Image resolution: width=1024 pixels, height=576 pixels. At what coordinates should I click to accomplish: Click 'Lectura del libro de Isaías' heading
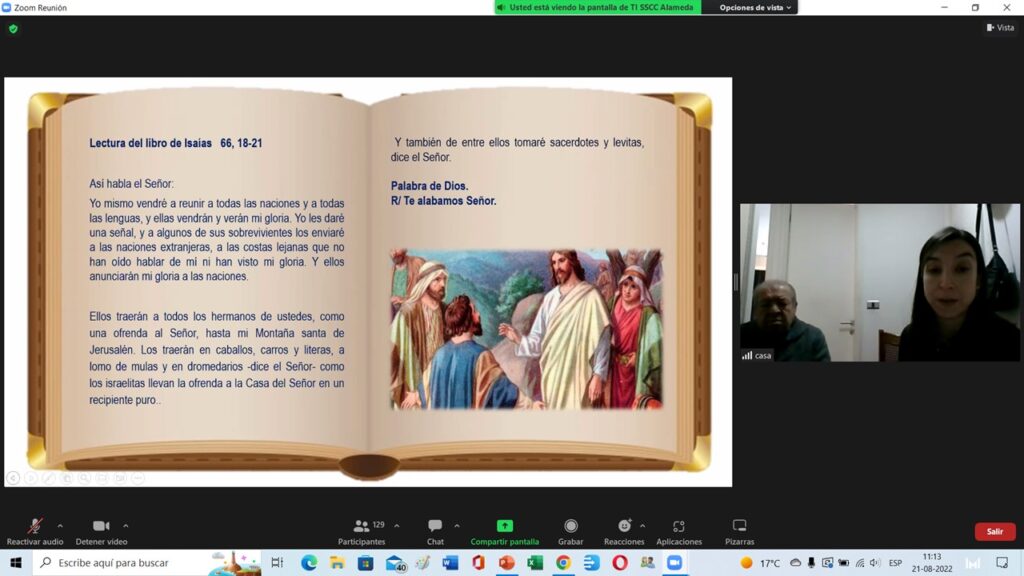pos(150,143)
